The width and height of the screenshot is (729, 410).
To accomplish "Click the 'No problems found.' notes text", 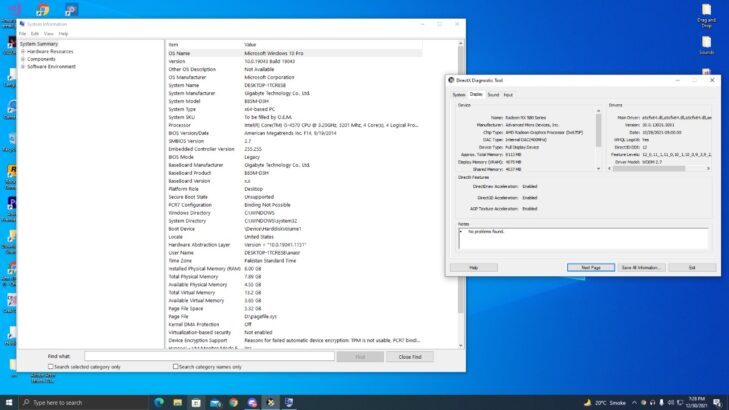I will (485, 231).
